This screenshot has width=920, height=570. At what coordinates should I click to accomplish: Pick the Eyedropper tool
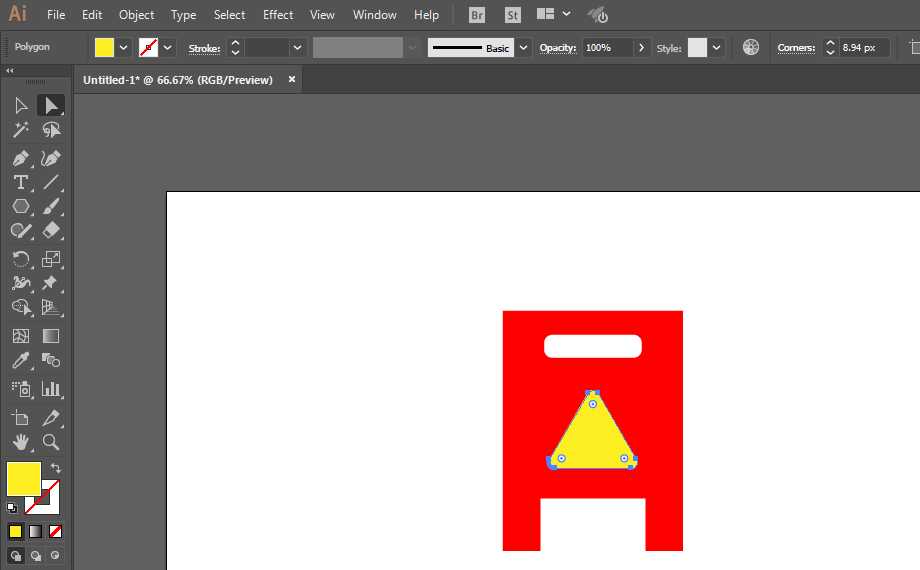[x=20, y=362]
